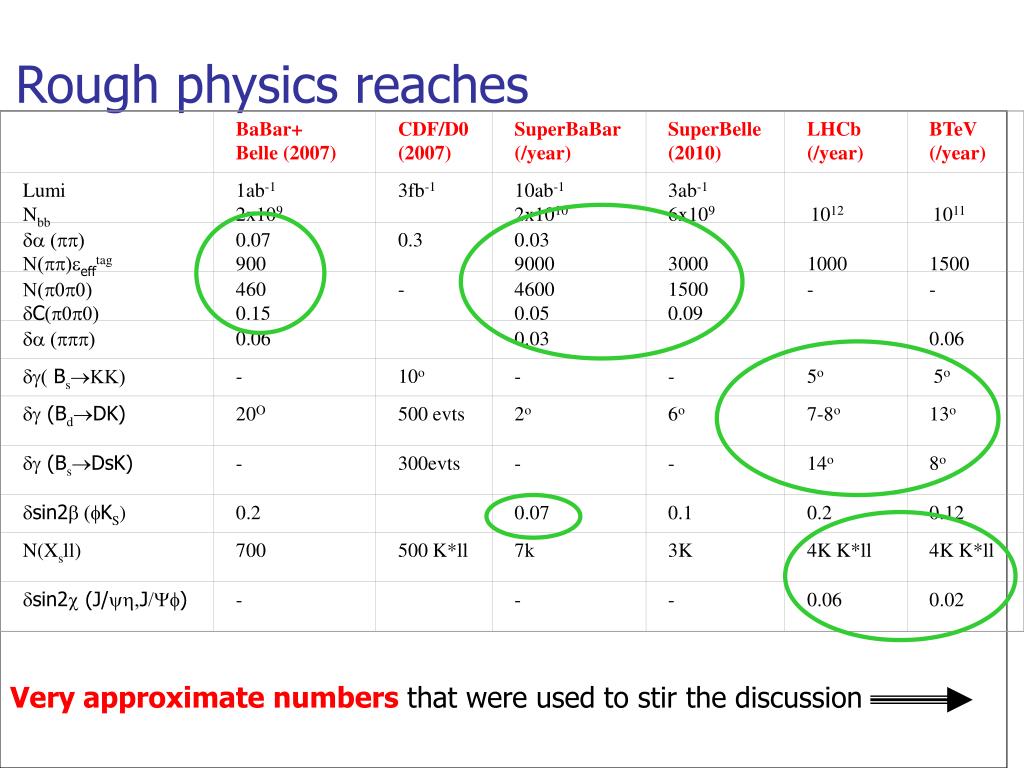
Task: Click the CDF/D0 value '10°'
Action: click(x=411, y=376)
